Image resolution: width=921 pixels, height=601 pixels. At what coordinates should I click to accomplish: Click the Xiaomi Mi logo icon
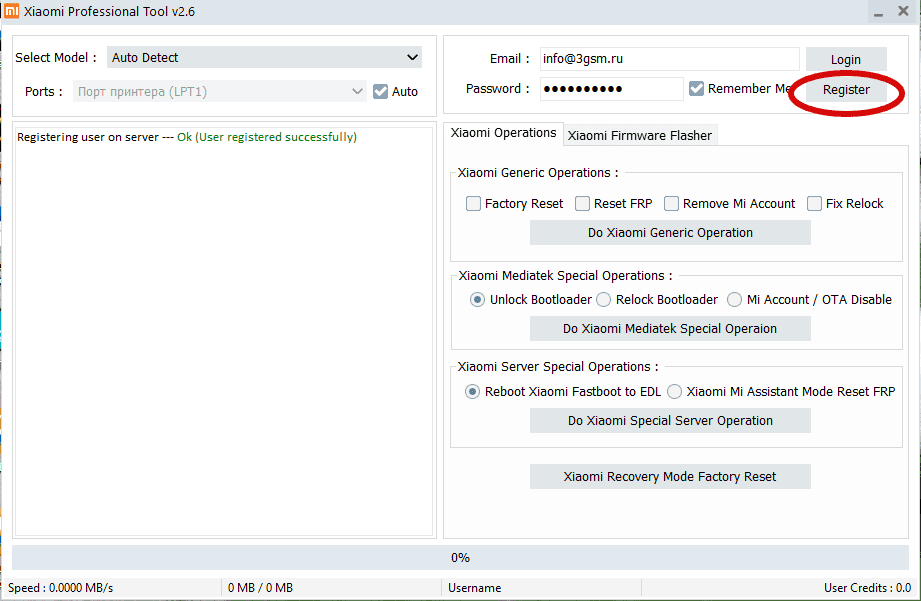tap(11, 11)
